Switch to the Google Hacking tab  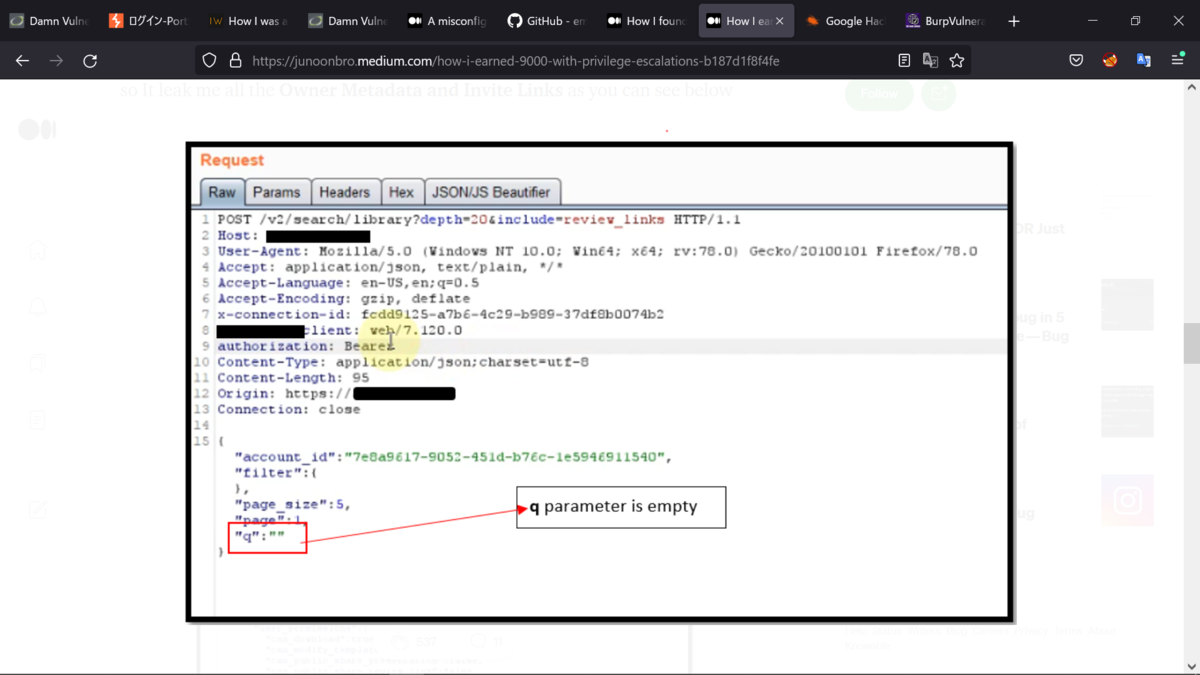pyautogui.click(x=844, y=21)
